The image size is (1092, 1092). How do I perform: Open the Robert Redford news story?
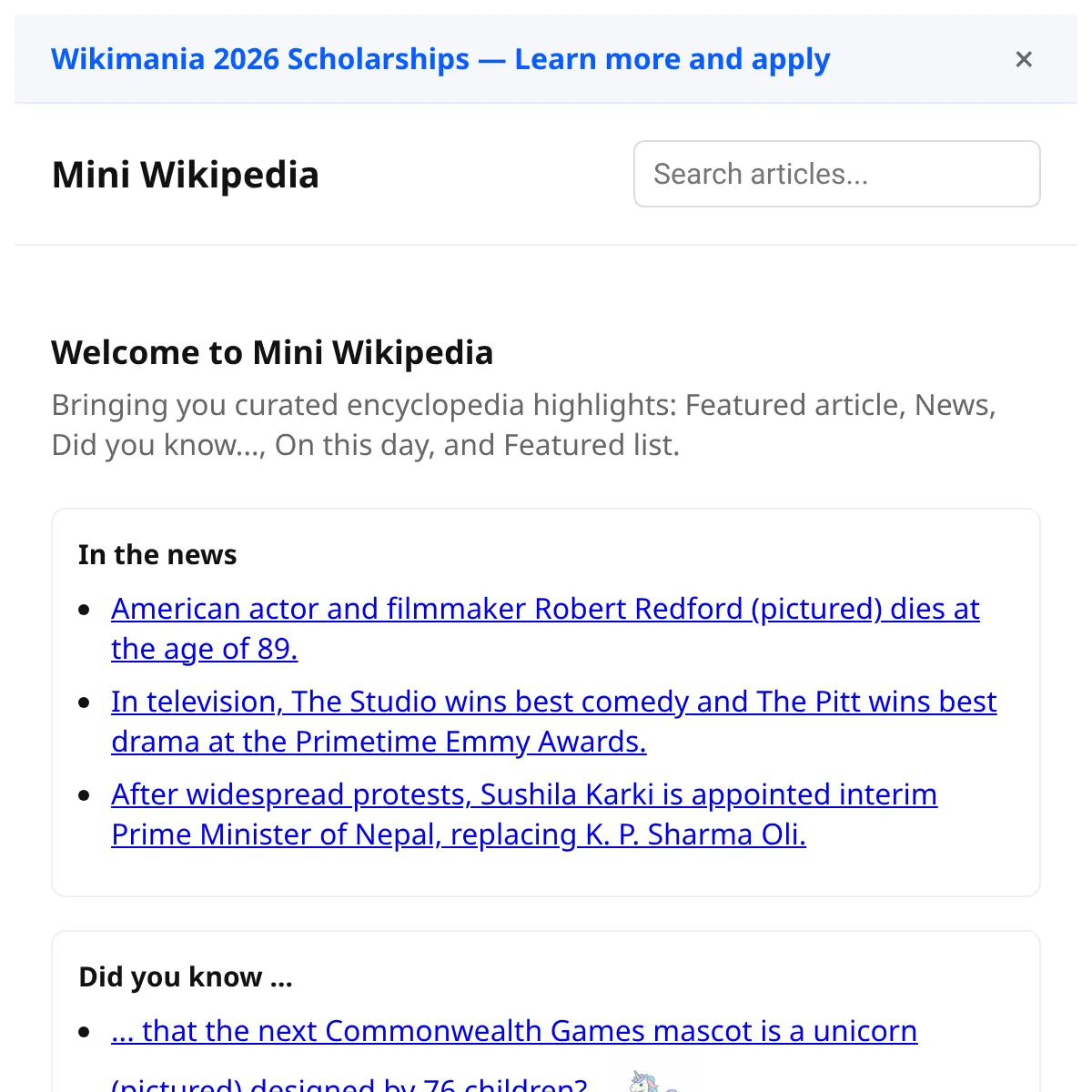[545, 629]
